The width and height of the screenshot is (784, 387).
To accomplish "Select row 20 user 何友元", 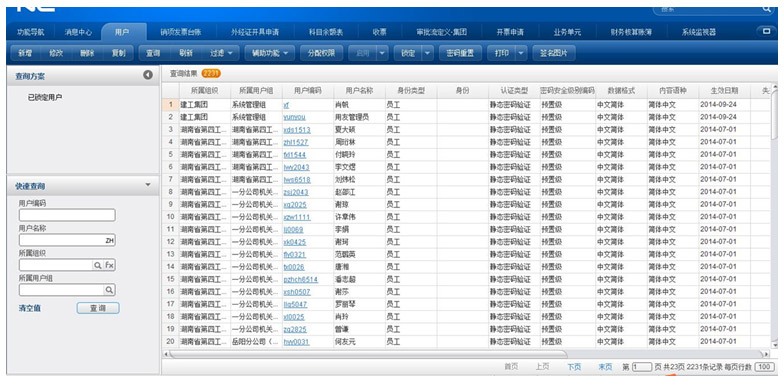I will click(x=345, y=342).
